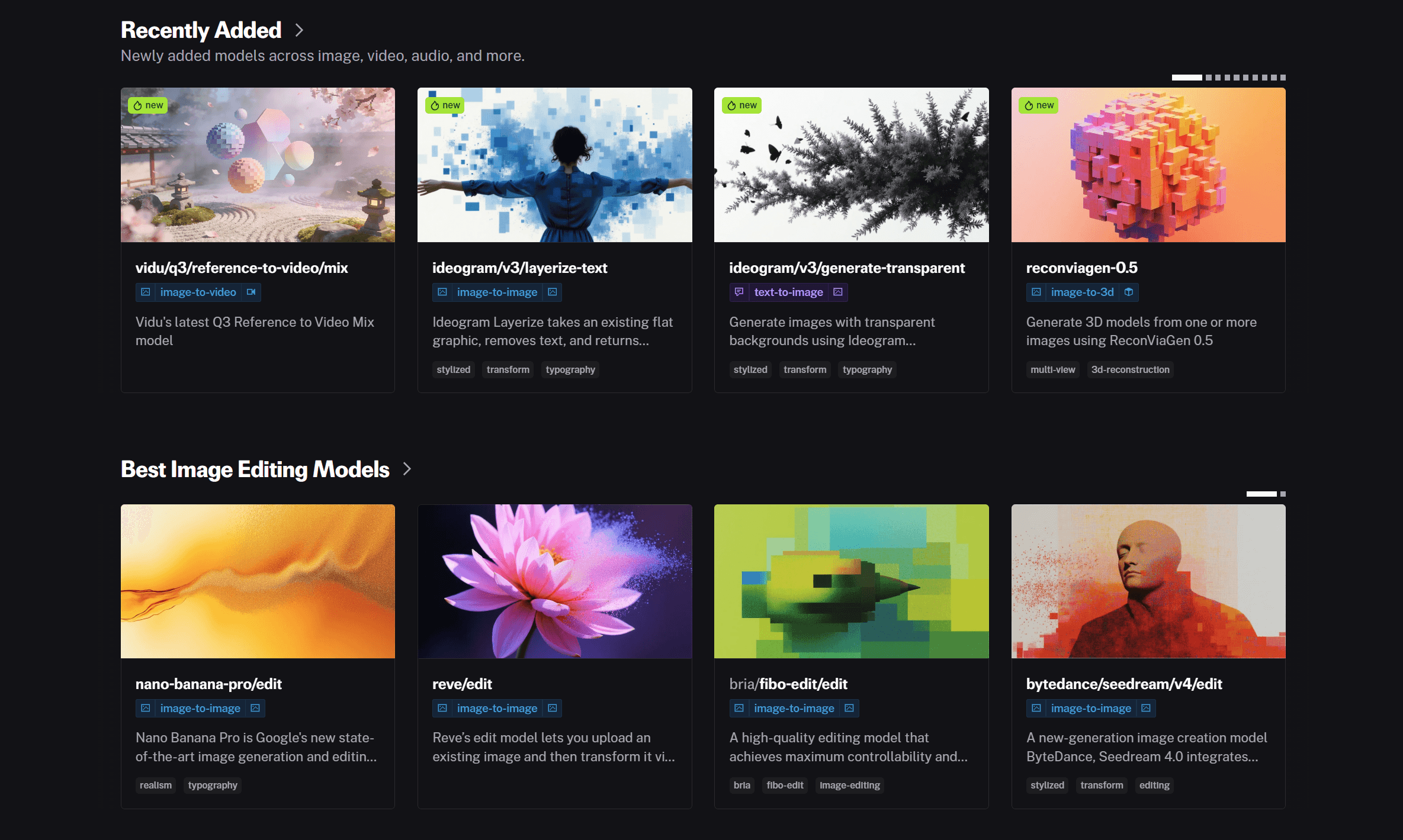Click the output image icon on the ideogram/v3/layerize-text card
The height and width of the screenshot is (840, 1403).
pyautogui.click(x=553, y=292)
